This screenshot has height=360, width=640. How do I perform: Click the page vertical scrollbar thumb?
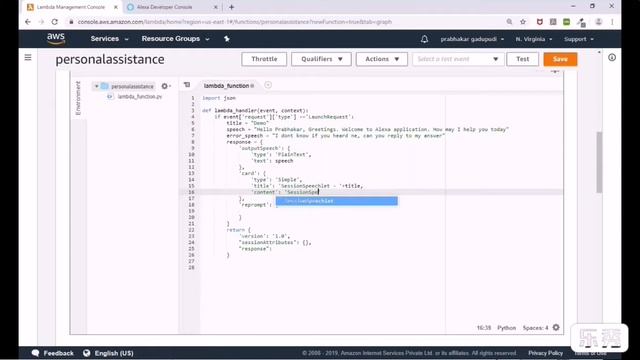click(x=599, y=162)
